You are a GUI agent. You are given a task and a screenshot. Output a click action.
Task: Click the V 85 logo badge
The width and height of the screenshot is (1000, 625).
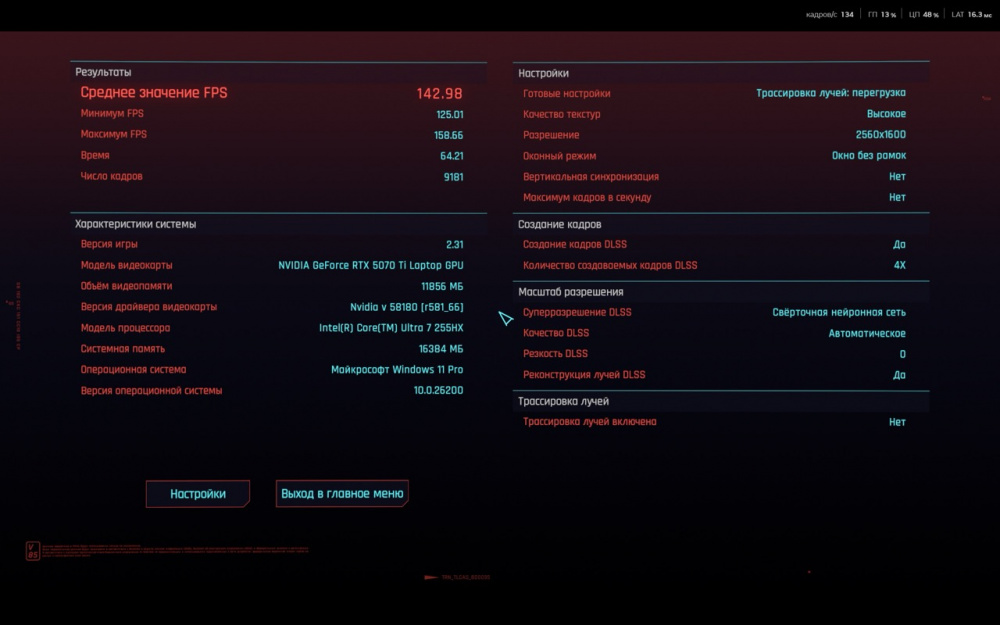[33, 550]
